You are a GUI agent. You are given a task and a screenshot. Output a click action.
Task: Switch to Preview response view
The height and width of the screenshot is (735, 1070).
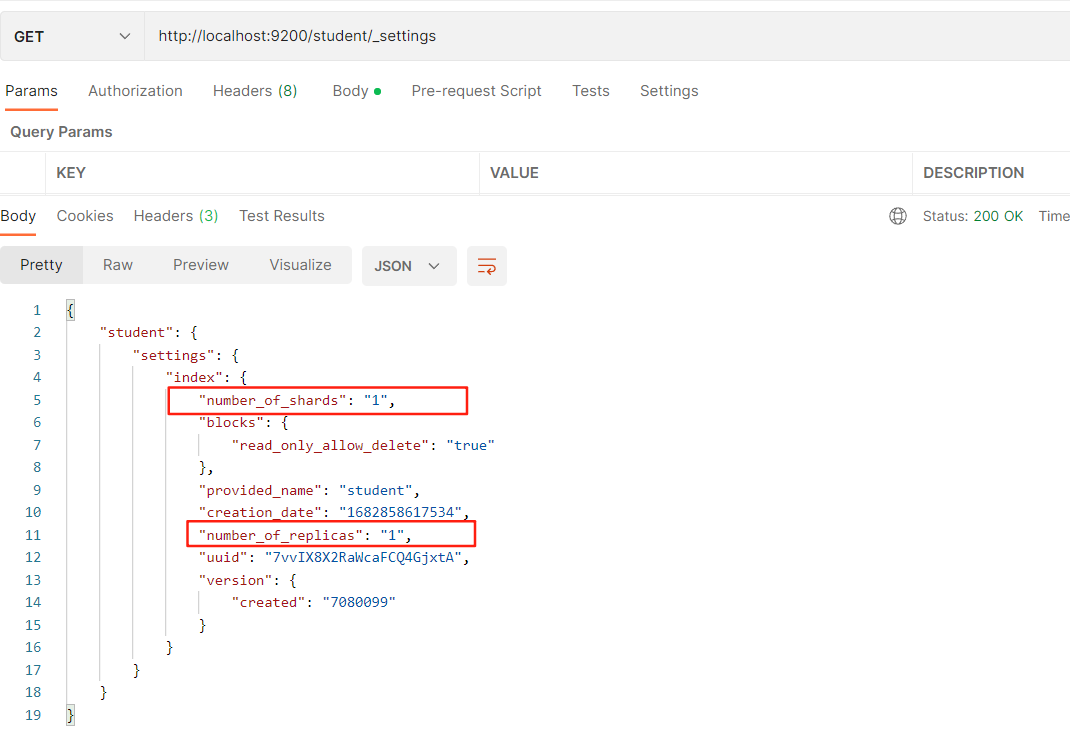tap(201, 265)
